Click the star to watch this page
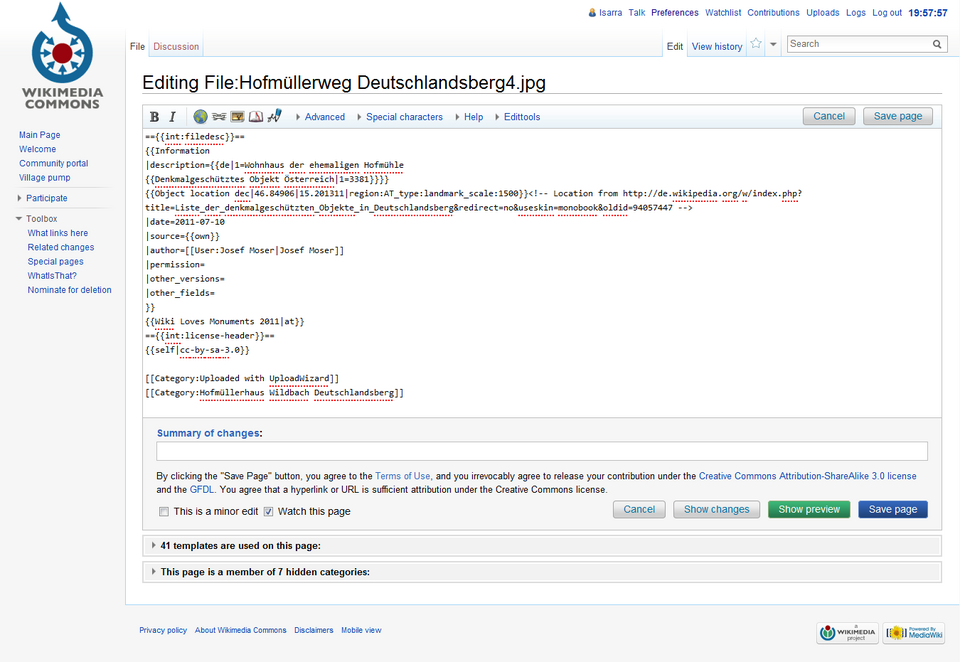 pos(756,45)
